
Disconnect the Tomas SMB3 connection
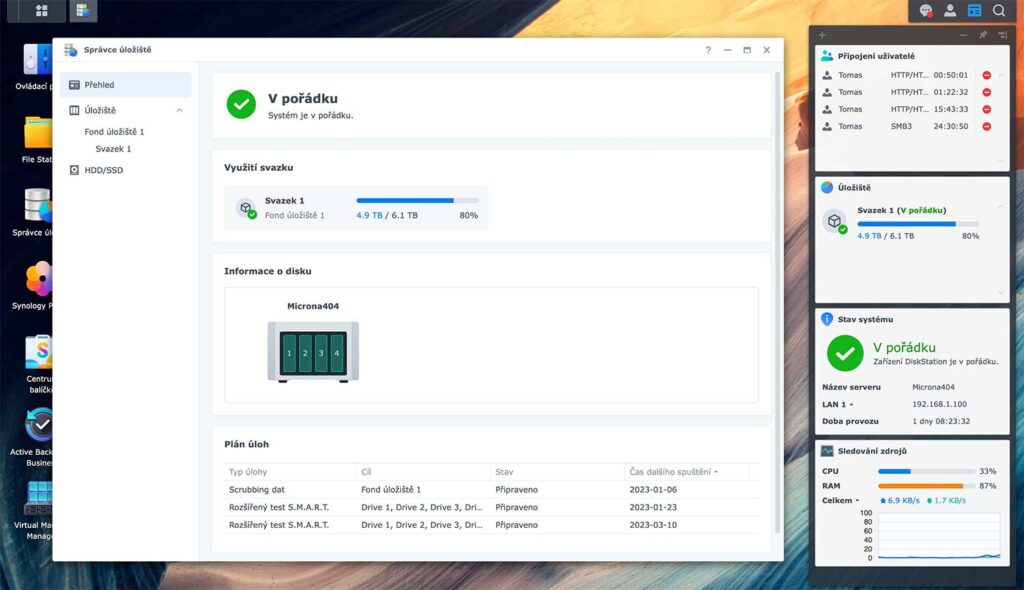point(987,126)
